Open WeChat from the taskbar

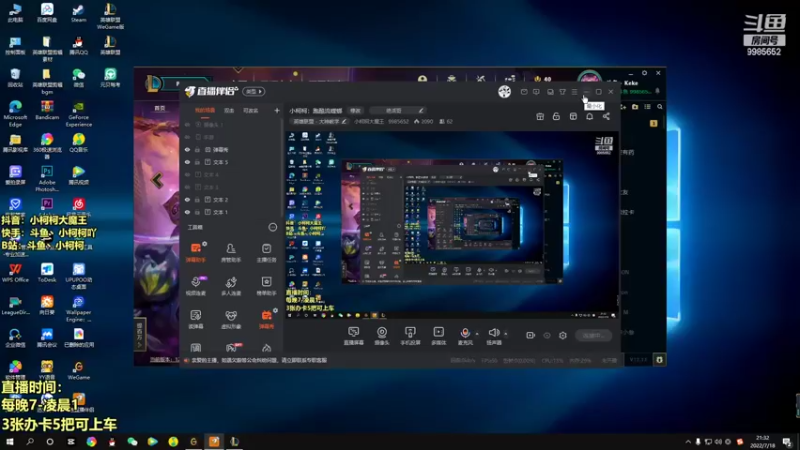point(132,441)
